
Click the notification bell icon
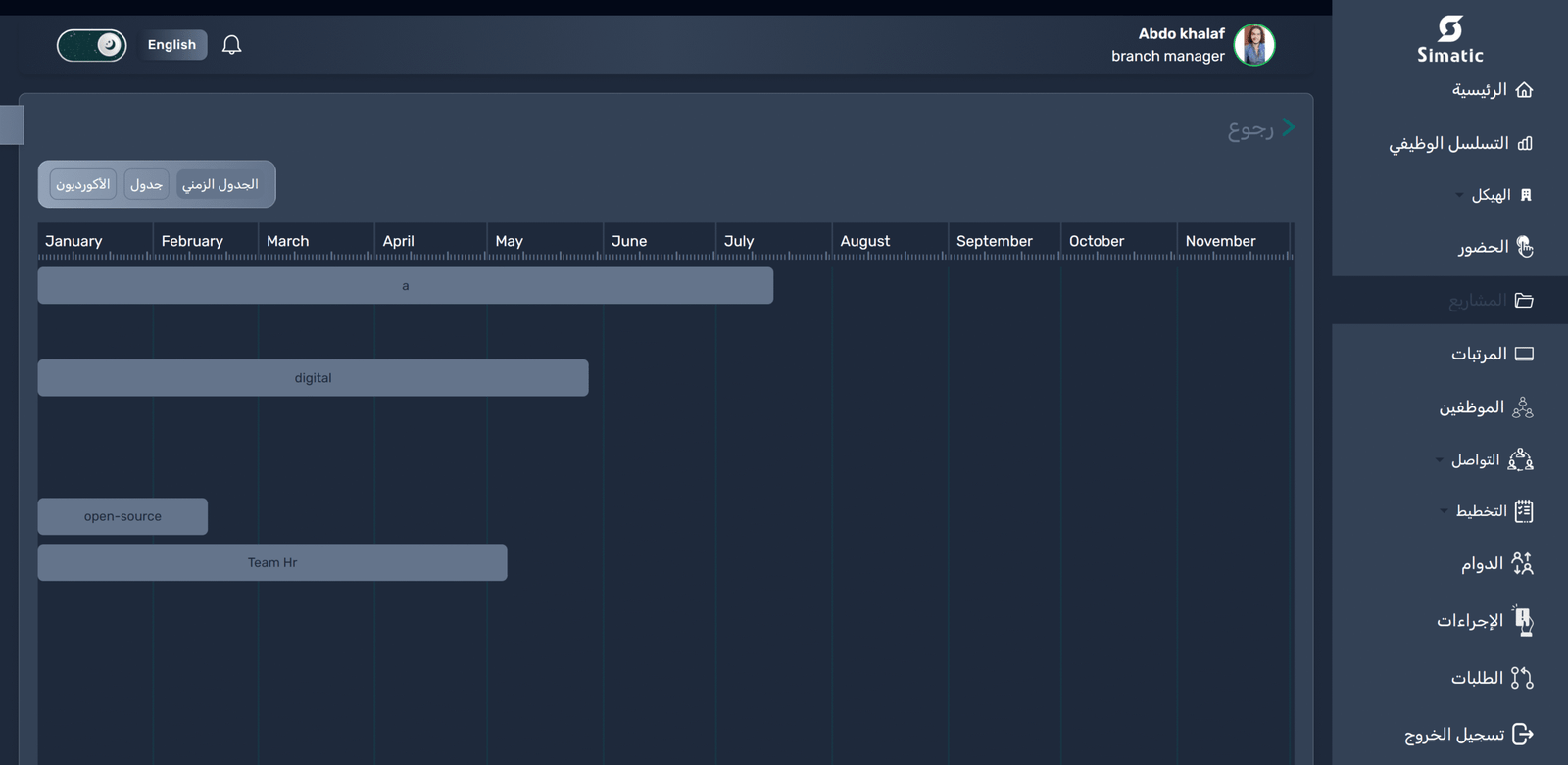pos(231,45)
